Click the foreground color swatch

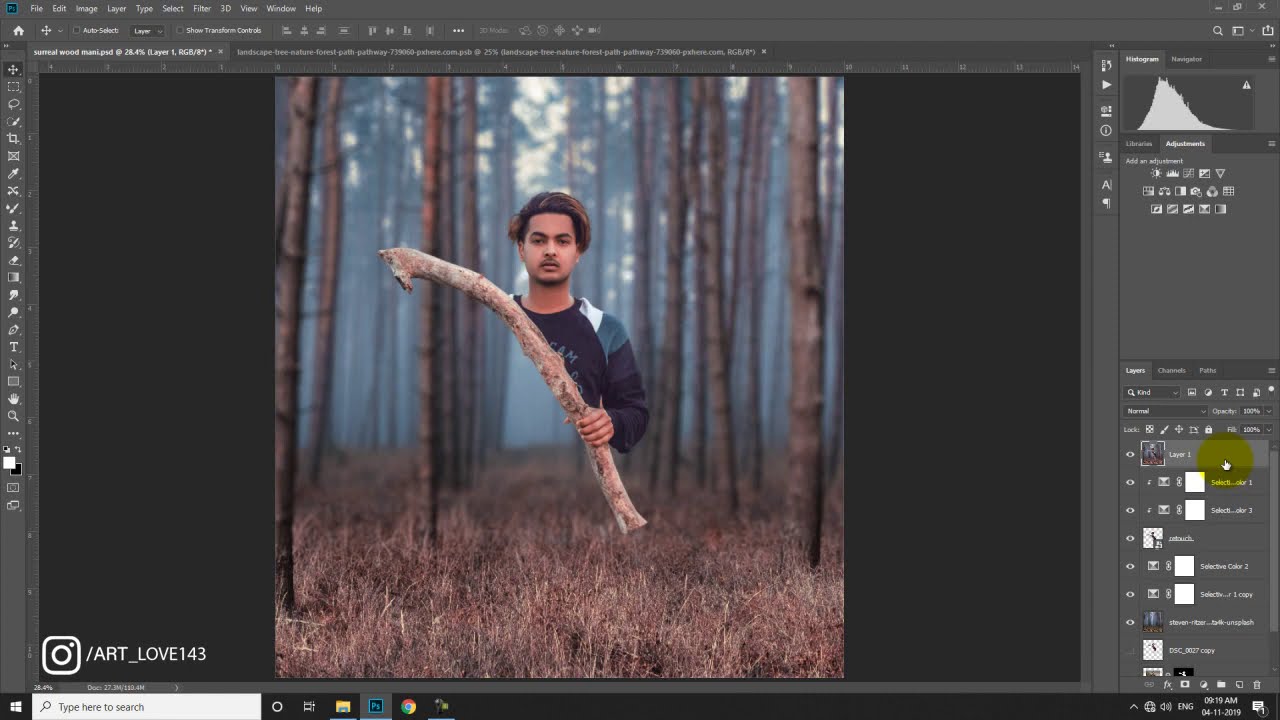10,462
